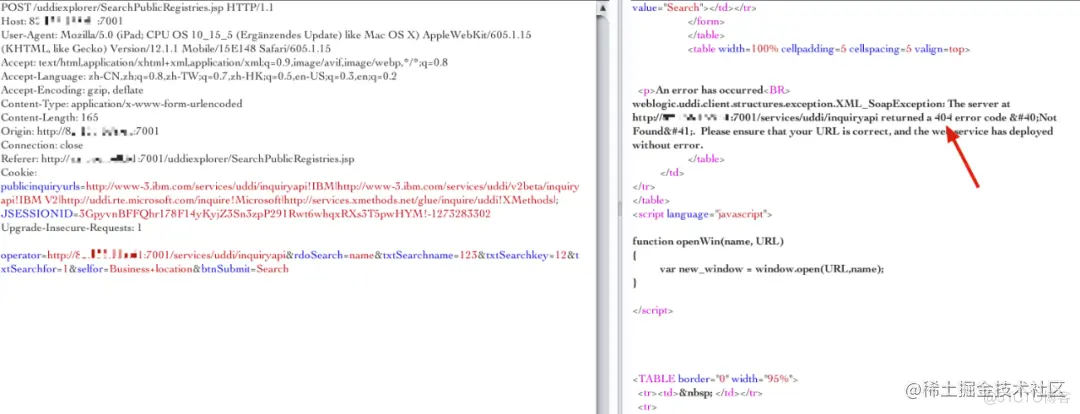Screen dimensions: 1080x414
Task: Click the closing </tr> tag below </td>
Action: [643, 187]
